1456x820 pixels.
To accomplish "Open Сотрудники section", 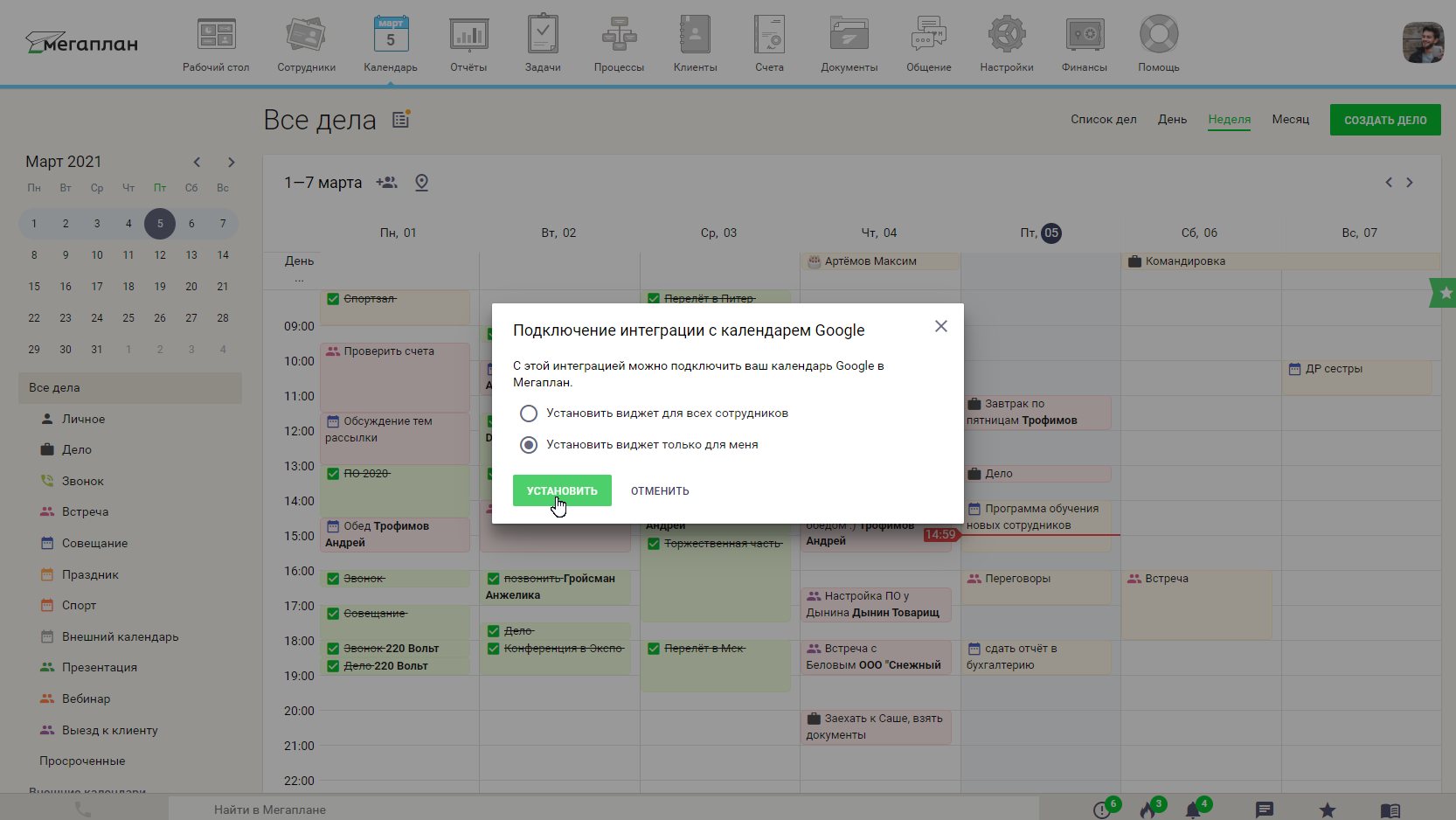I will pos(306,44).
